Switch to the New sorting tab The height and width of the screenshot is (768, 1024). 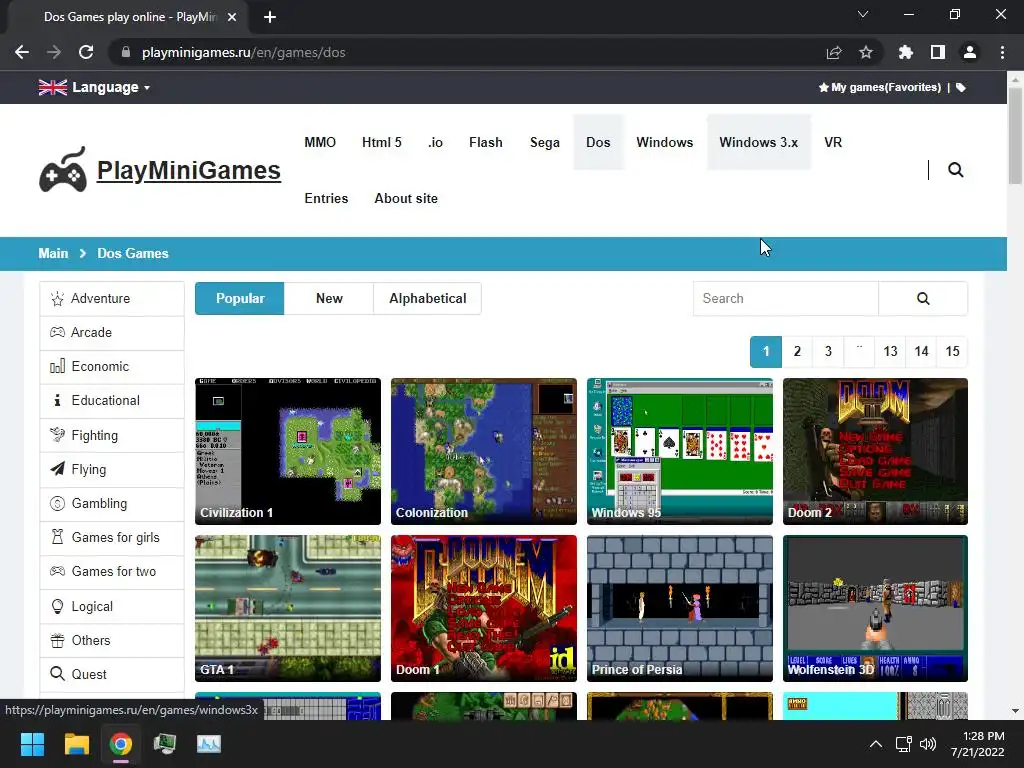pyautogui.click(x=329, y=298)
